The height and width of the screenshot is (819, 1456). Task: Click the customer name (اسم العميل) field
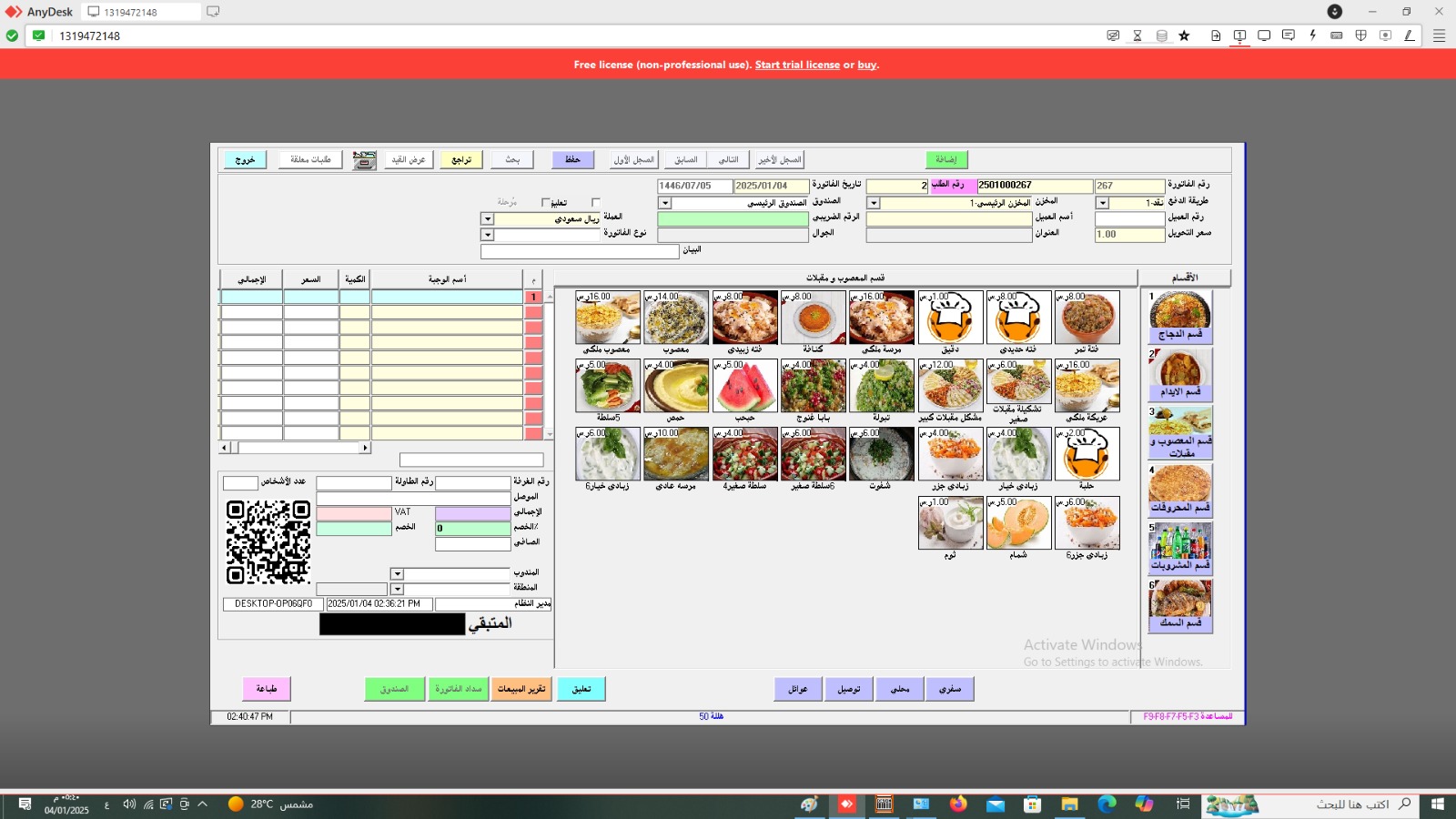[948, 219]
